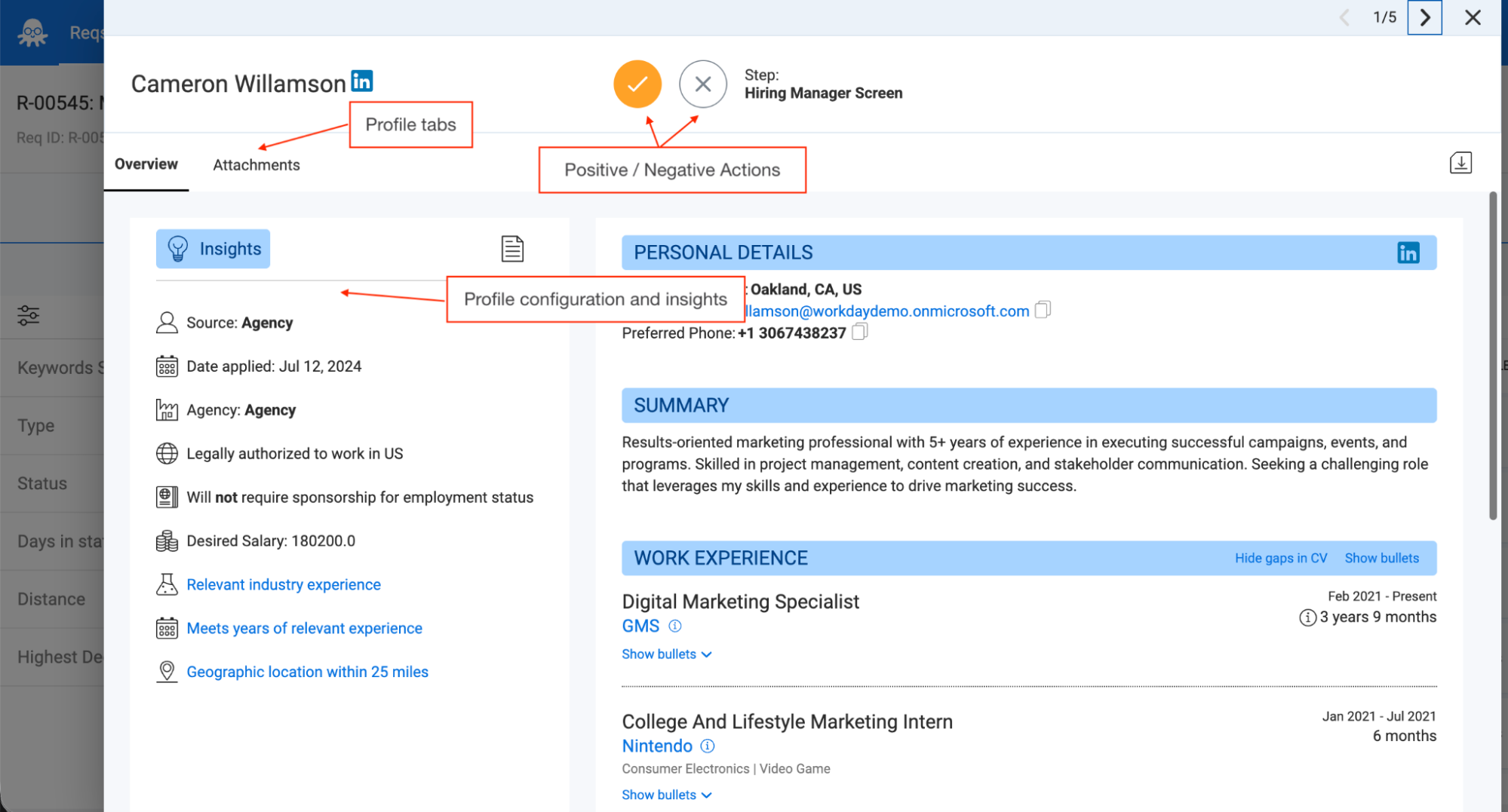Viewport: 1508px width, 812px height.
Task: Click the Date applied calendar icon
Action: [x=167, y=366]
